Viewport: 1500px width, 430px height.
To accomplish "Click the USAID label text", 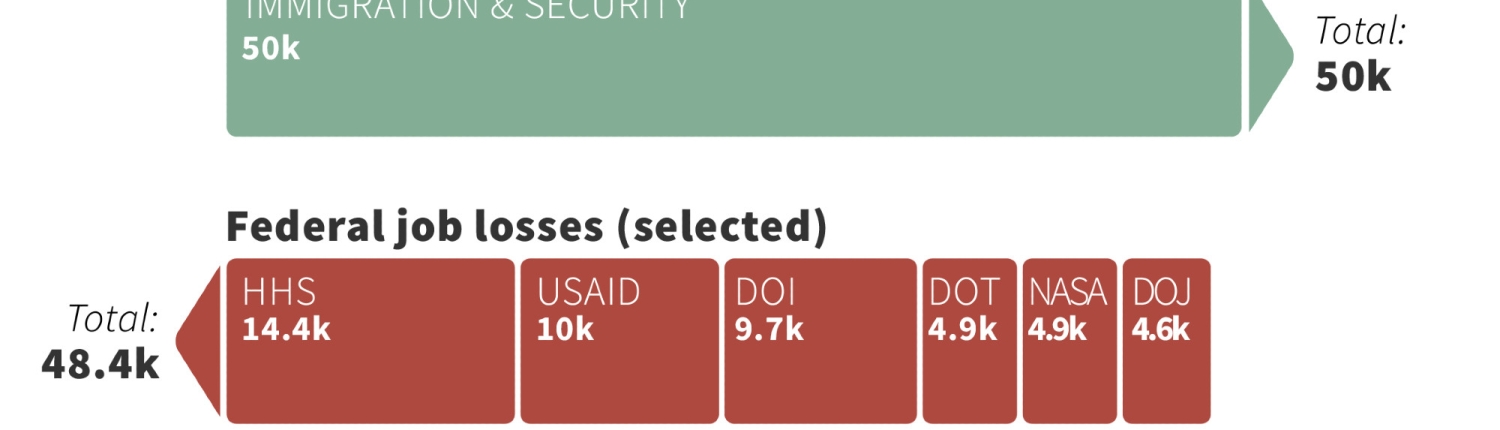I will pyautogui.click(x=588, y=292).
